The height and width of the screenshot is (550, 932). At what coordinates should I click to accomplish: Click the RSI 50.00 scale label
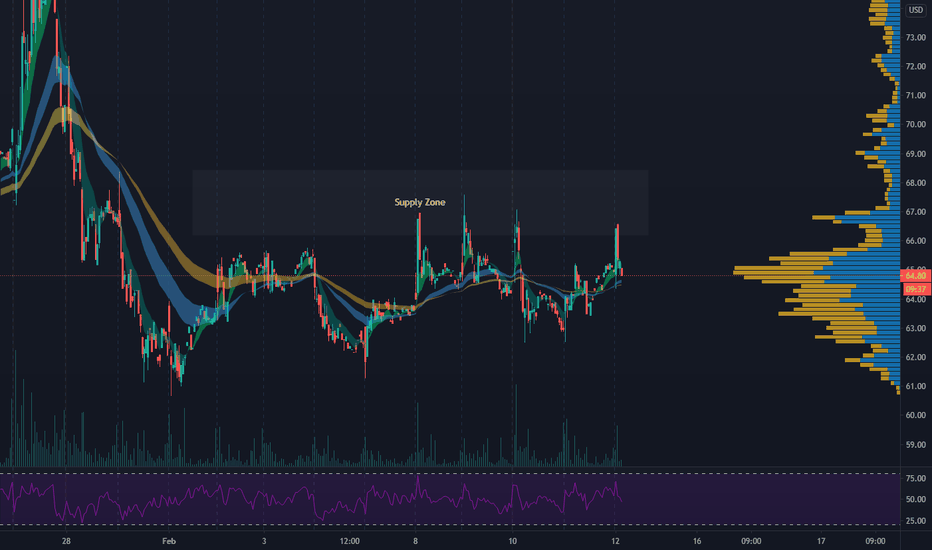coord(916,499)
